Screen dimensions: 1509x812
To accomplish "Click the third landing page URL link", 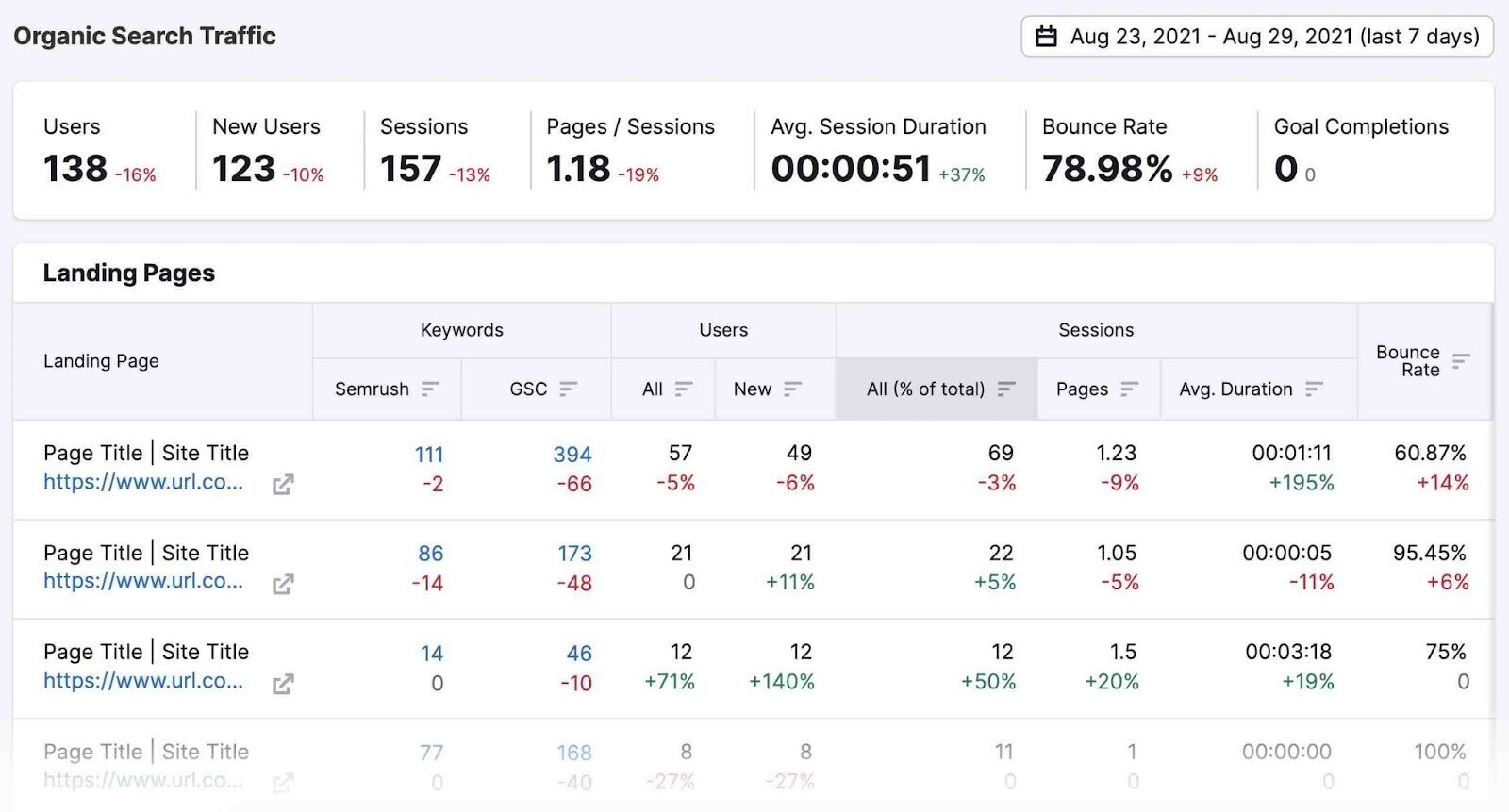I will [x=143, y=681].
